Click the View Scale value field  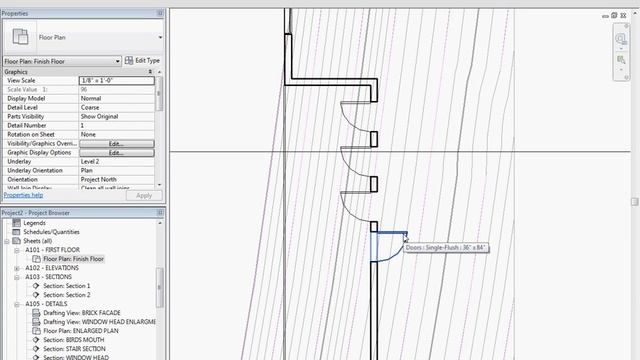[x=117, y=80]
